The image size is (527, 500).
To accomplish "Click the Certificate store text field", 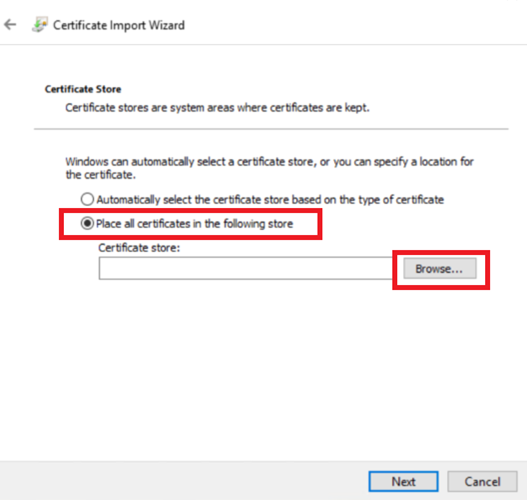I will [246, 268].
